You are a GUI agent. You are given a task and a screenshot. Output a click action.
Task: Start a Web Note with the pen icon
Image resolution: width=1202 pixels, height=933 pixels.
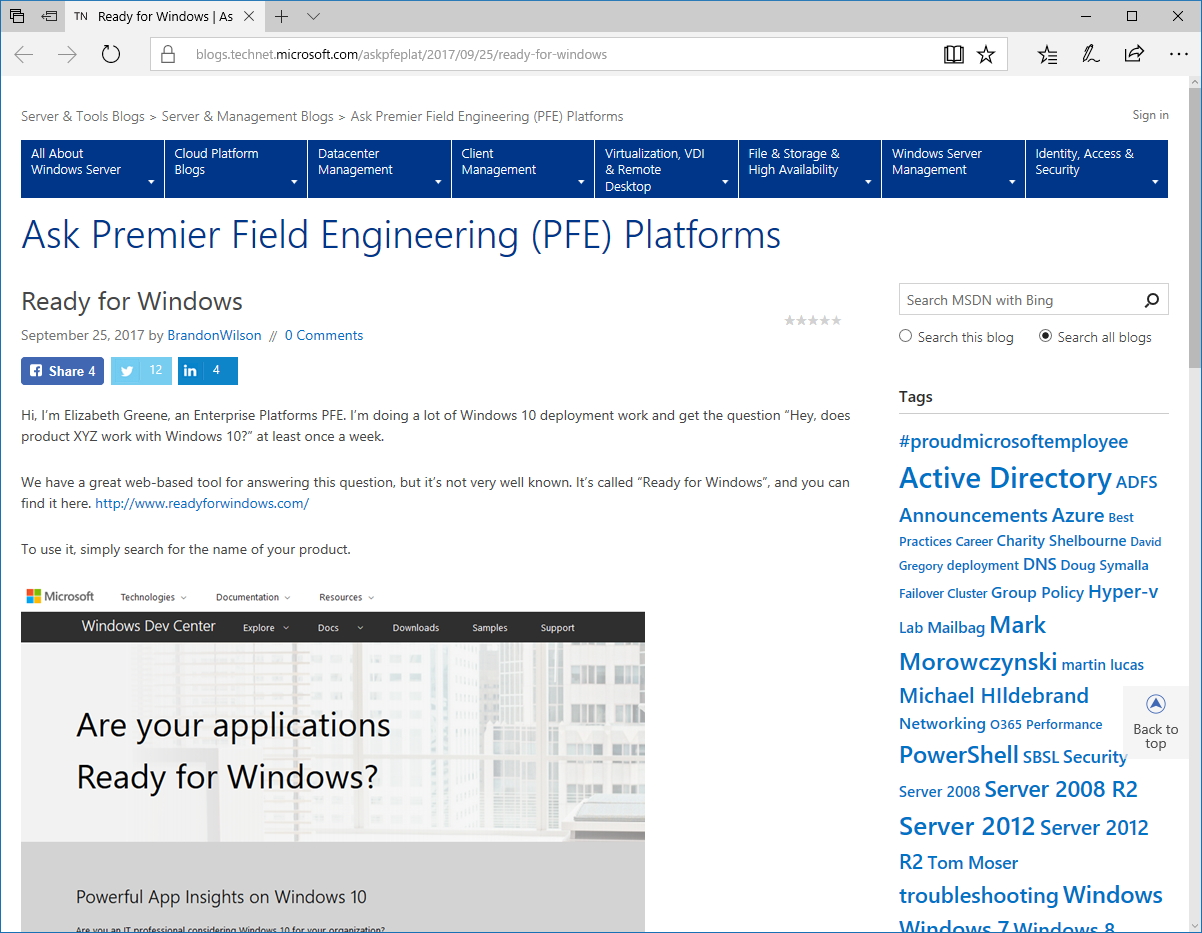click(x=1090, y=55)
